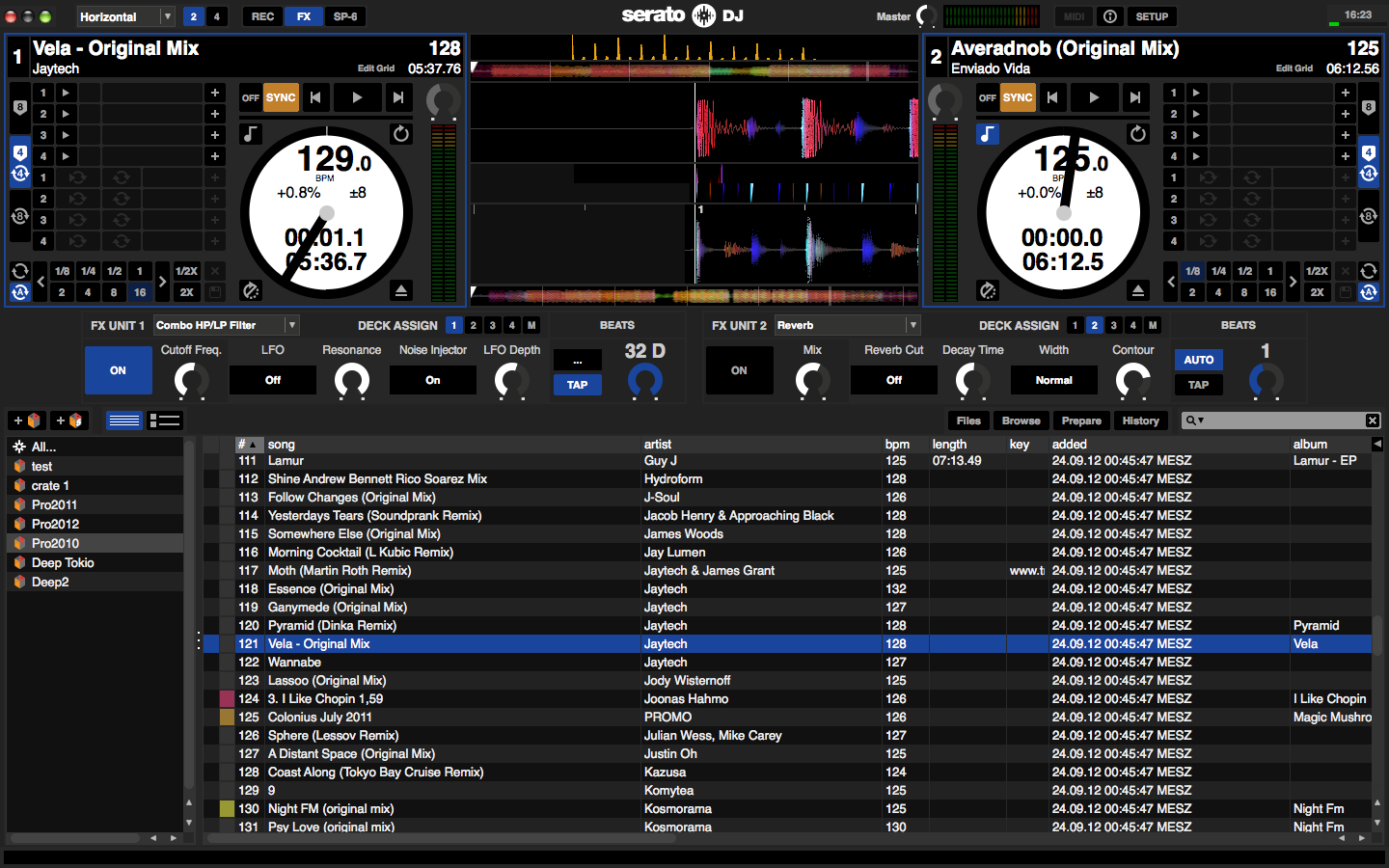Toggle AUTO beats mode in FX Unit 2
The width and height of the screenshot is (1389, 868).
pos(1198,360)
